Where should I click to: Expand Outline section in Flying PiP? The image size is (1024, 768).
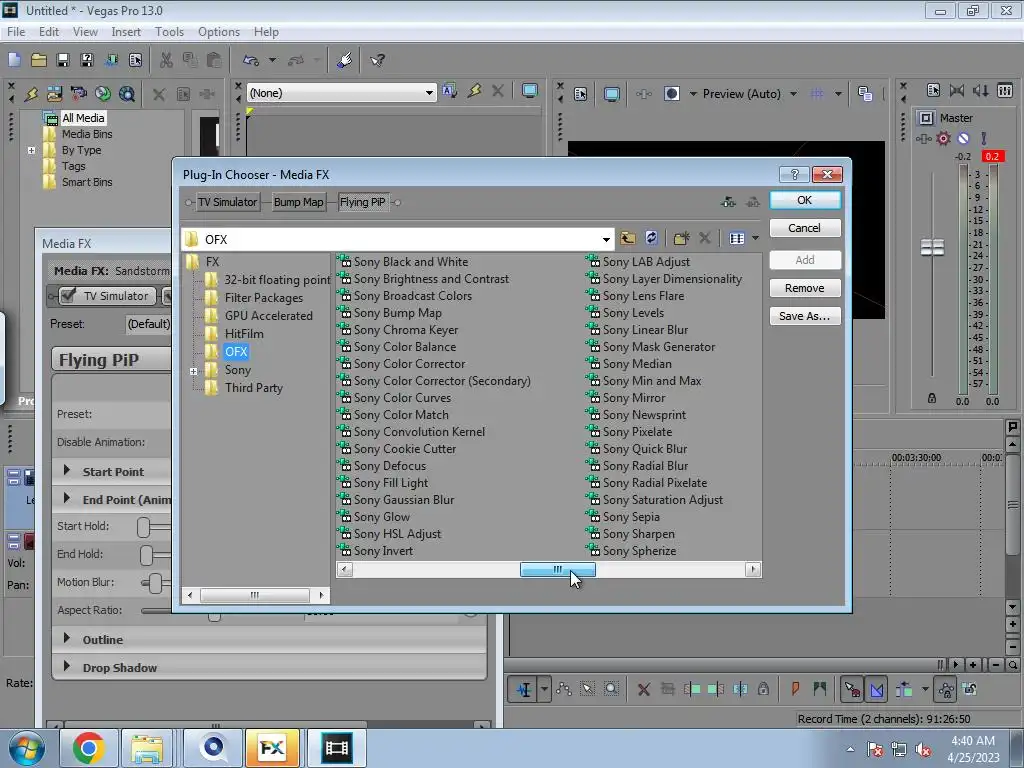(67, 638)
